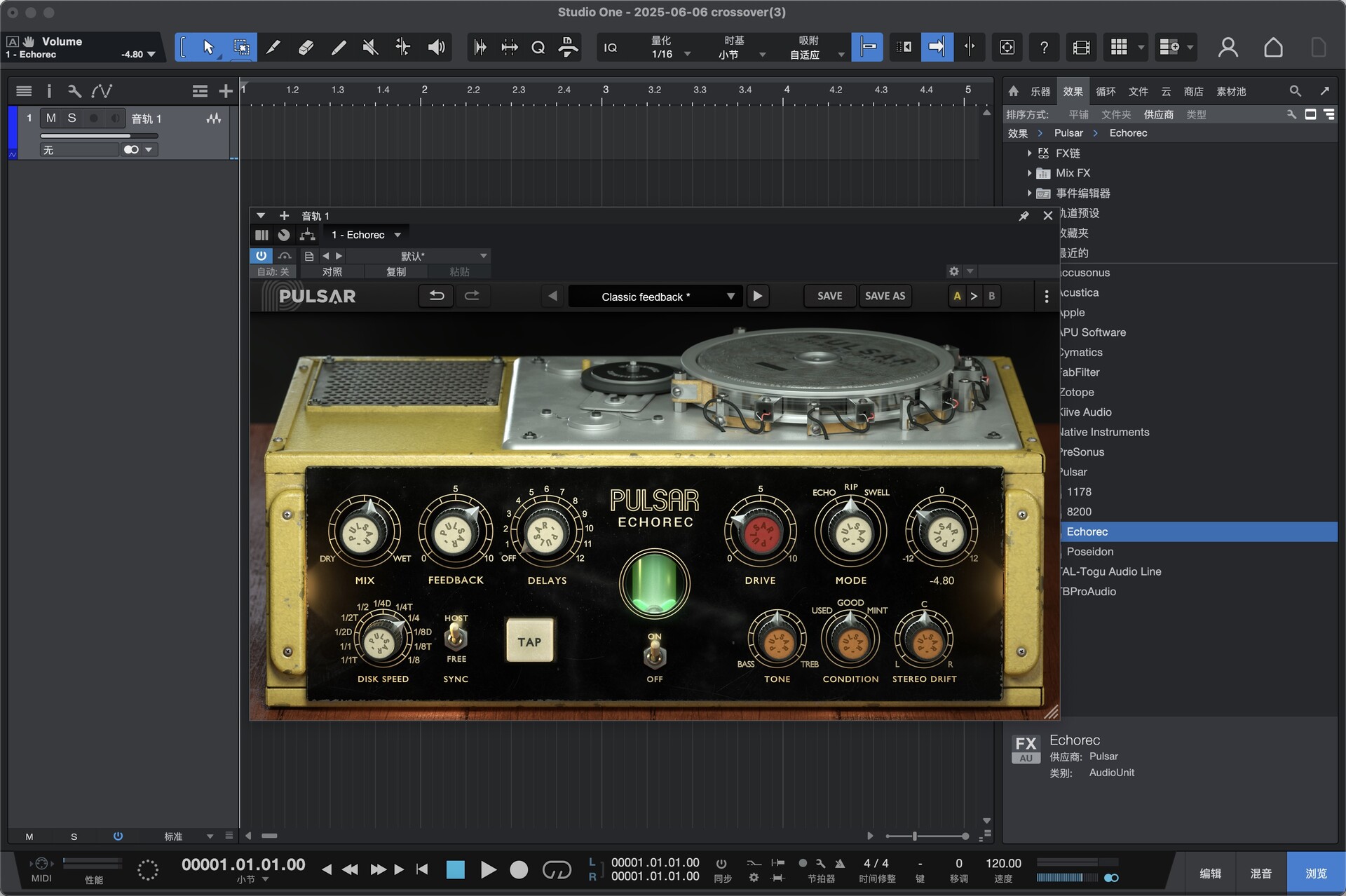Select the Mute tool

click(x=371, y=47)
